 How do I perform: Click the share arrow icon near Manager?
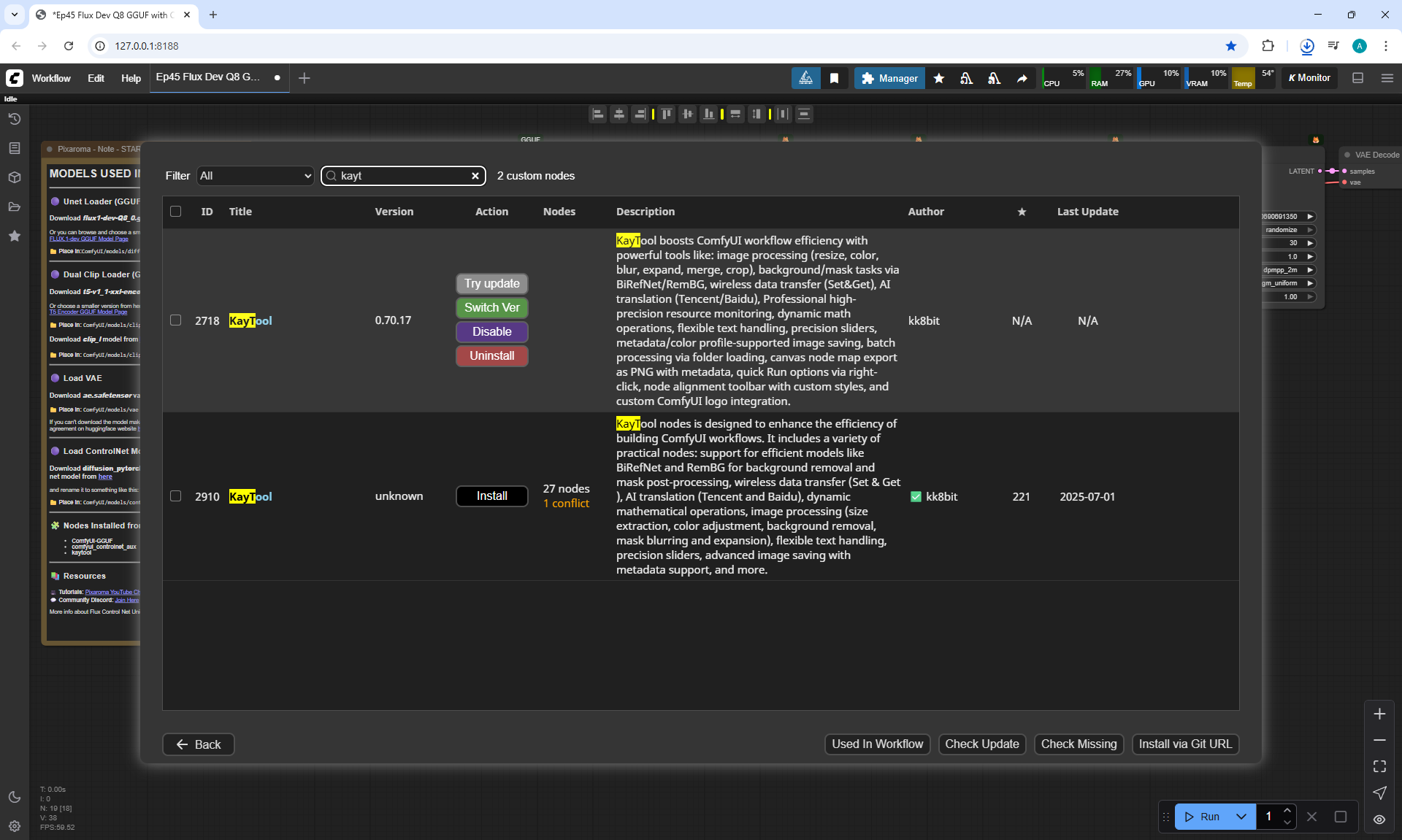click(x=1022, y=78)
